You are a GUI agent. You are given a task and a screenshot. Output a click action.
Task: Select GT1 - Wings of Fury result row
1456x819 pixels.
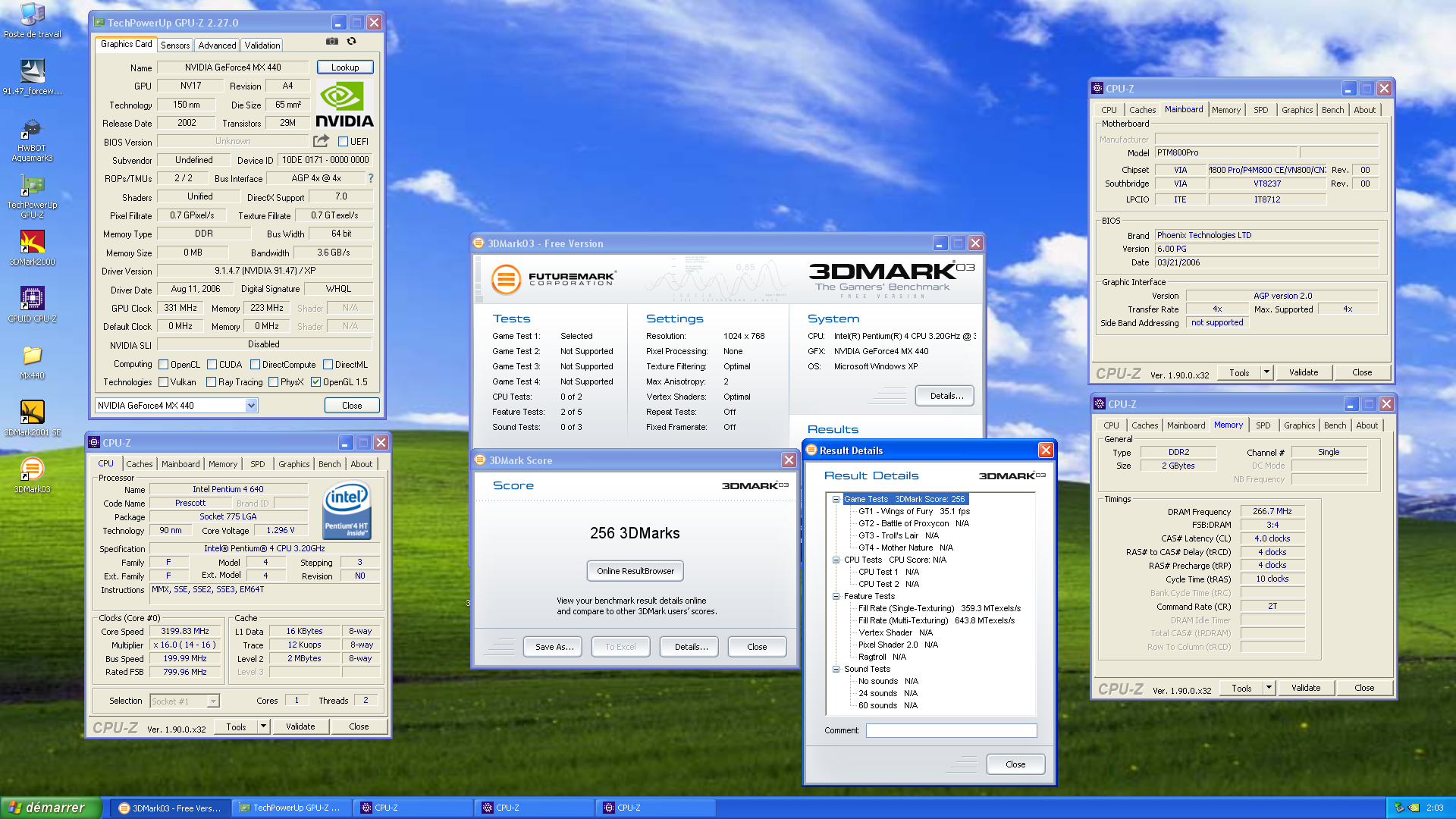pos(913,511)
